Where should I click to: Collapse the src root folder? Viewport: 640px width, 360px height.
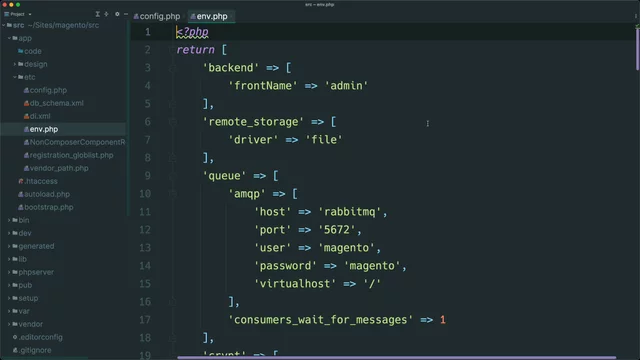coord(4,25)
